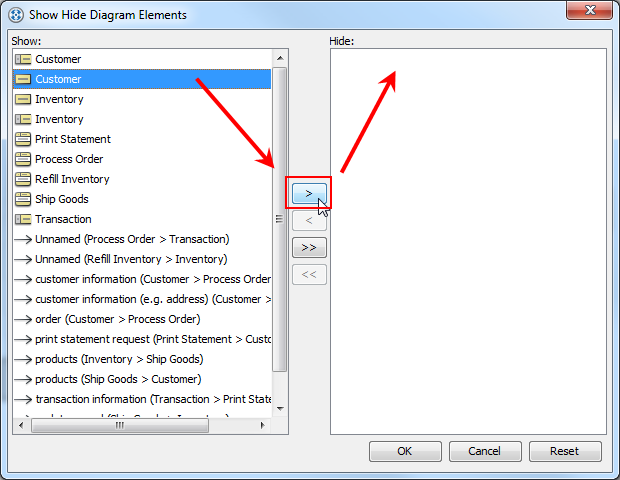Click the arrow icon of print statement request
This screenshot has width=620, height=480.
pyautogui.click(x=23, y=339)
